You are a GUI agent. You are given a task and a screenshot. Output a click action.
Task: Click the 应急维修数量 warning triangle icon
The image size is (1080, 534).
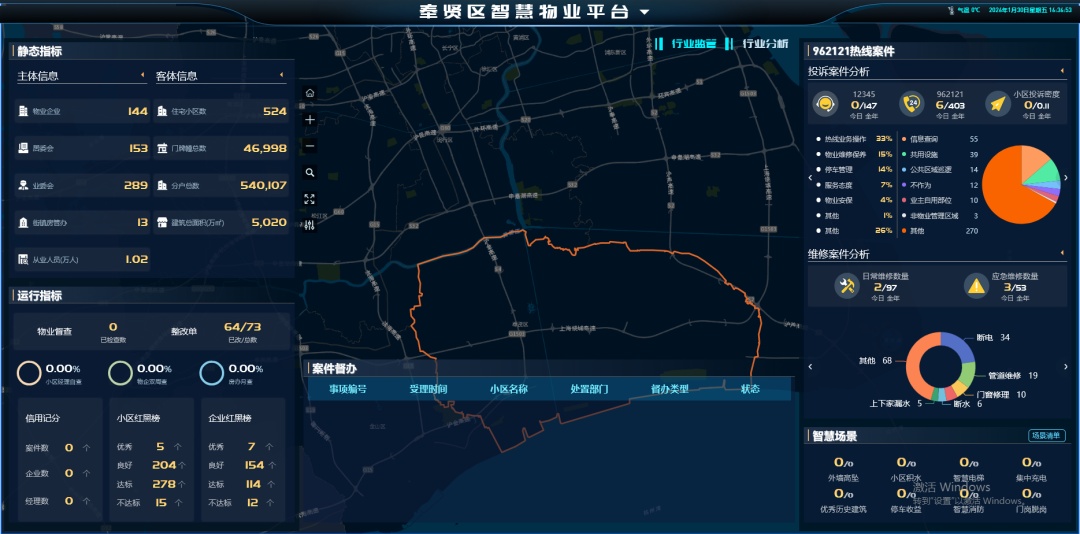[976, 287]
